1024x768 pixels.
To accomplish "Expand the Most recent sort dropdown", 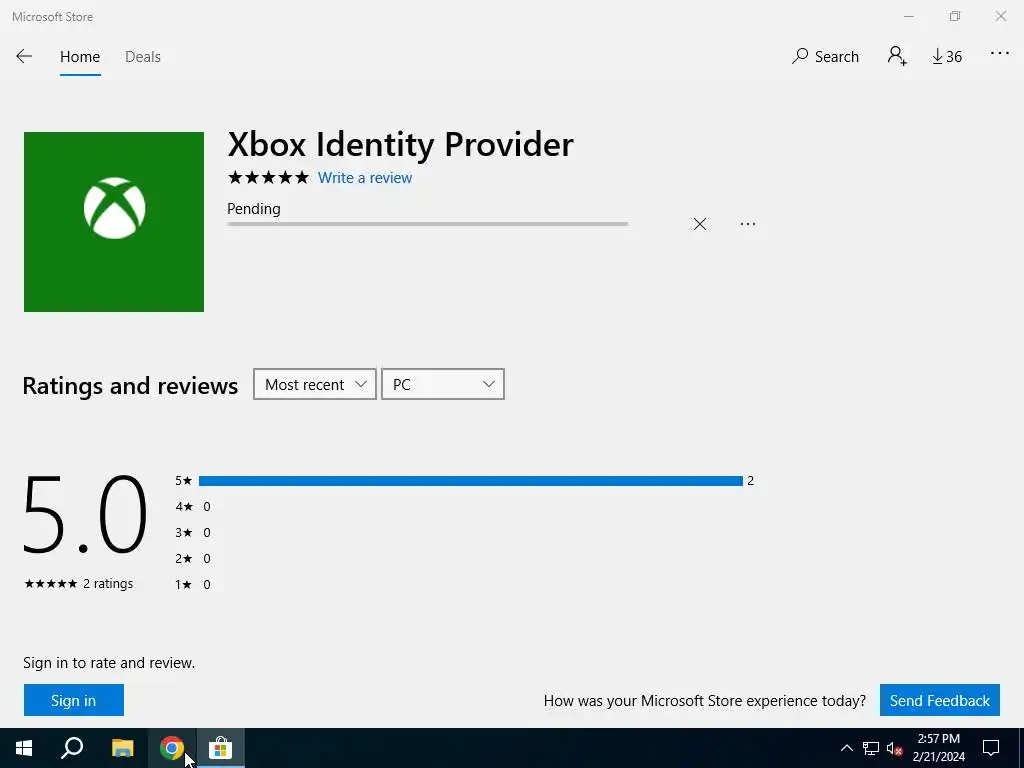I will (314, 384).
